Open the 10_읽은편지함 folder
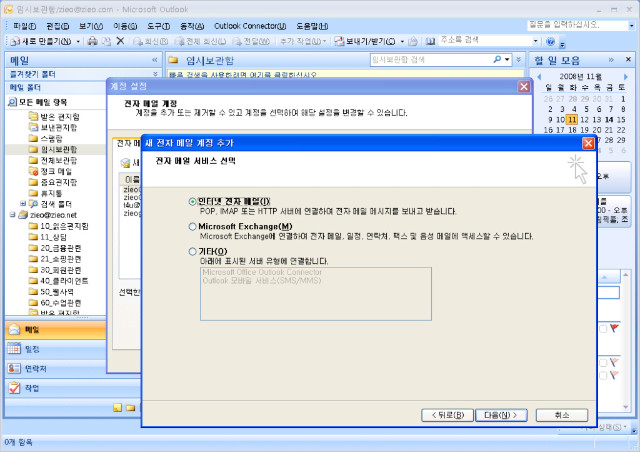 pyautogui.click(x=59, y=226)
